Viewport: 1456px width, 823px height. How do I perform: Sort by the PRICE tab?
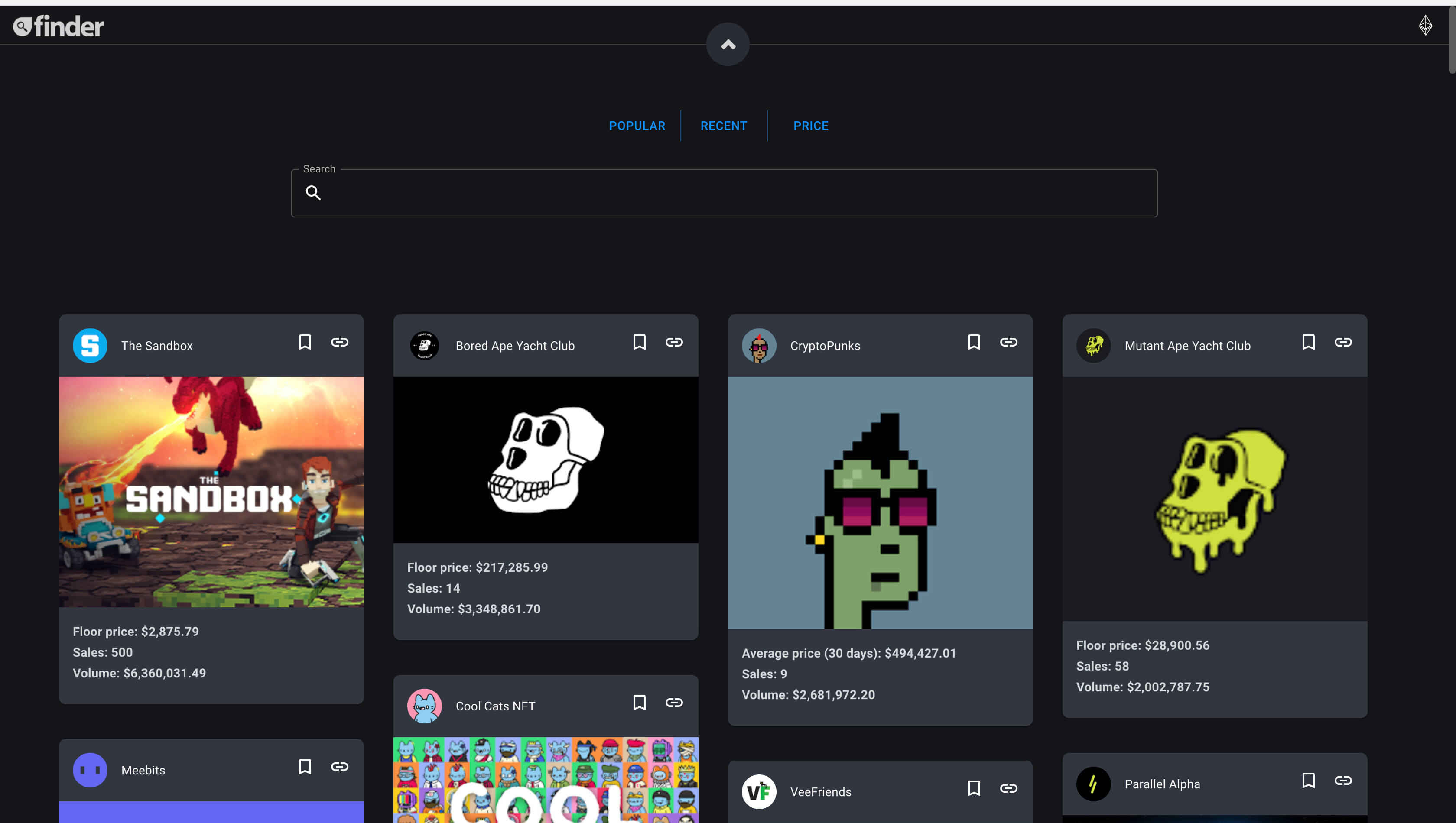[x=810, y=126]
